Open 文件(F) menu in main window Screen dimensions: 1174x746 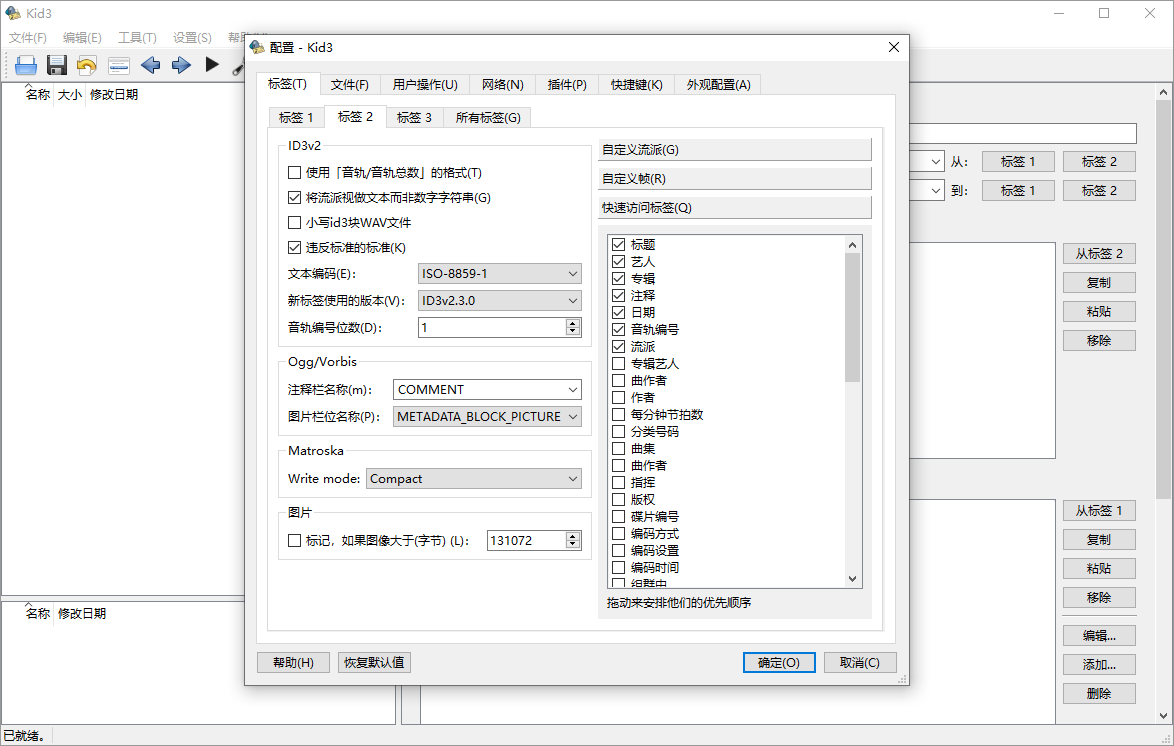(x=28, y=37)
